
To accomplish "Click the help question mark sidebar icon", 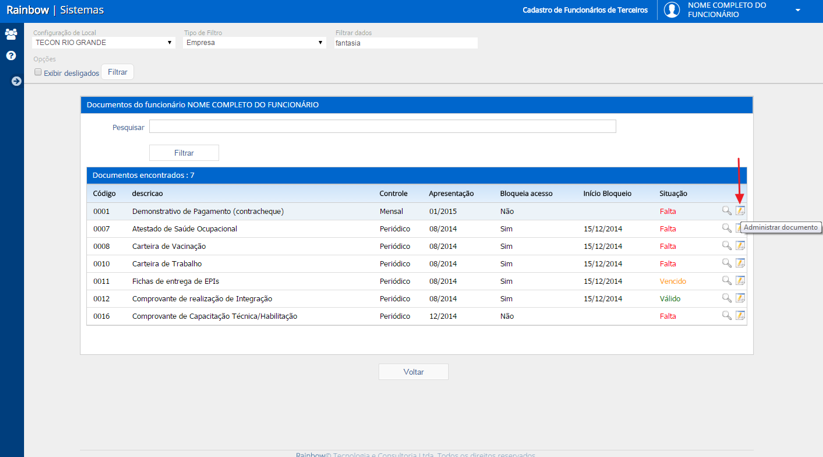I will (x=11, y=56).
